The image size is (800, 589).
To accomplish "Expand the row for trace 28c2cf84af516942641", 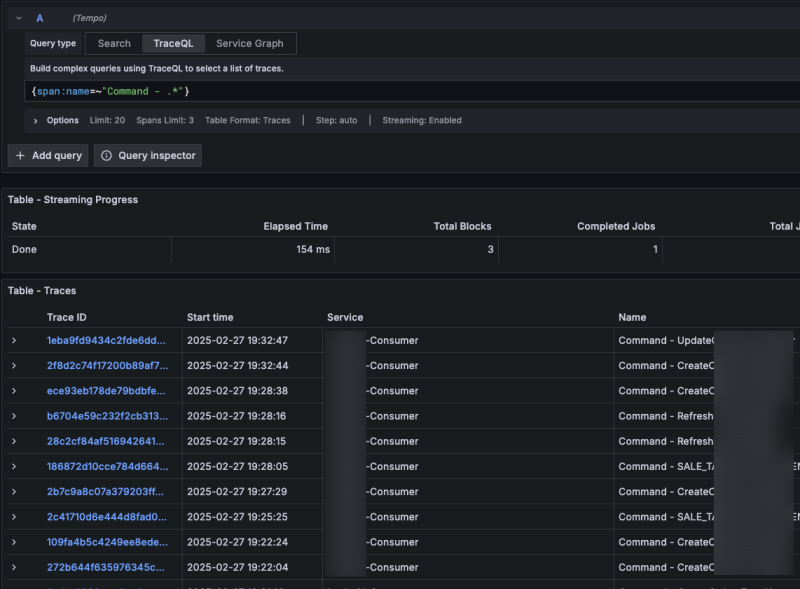I will tap(14, 441).
